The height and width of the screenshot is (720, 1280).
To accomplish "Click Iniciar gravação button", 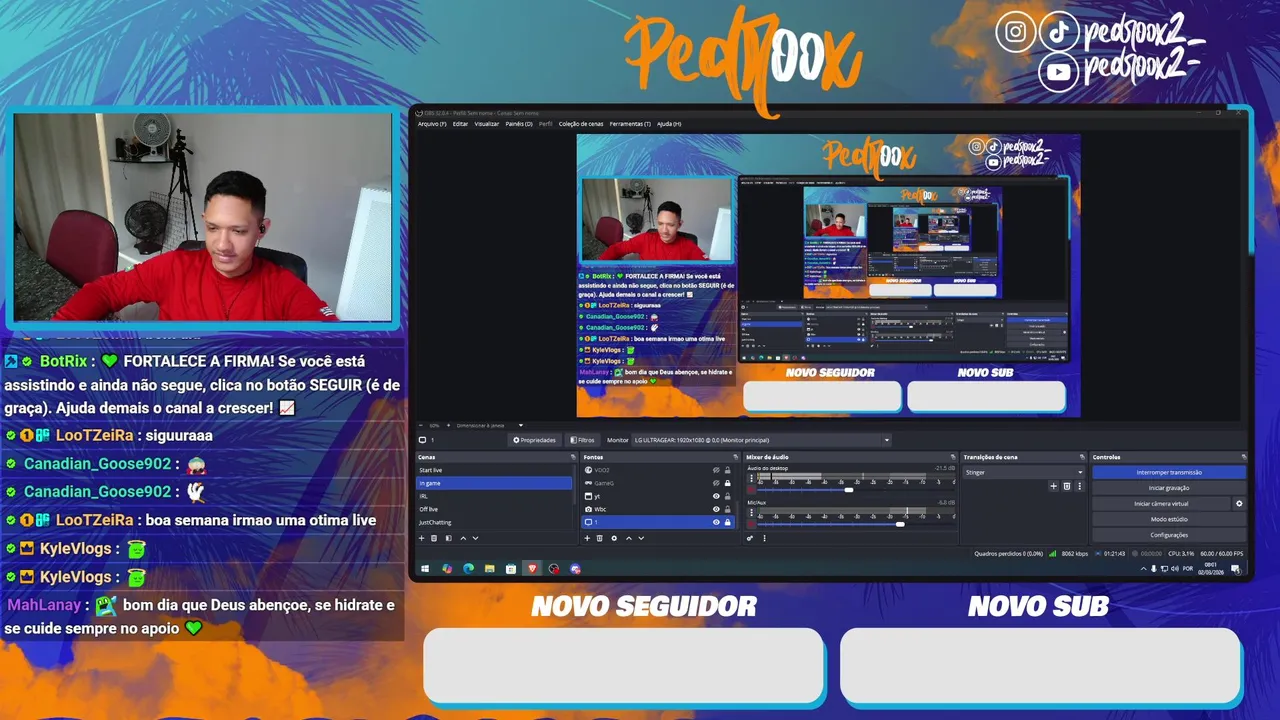I will pyautogui.click(x=1169, y=488).
